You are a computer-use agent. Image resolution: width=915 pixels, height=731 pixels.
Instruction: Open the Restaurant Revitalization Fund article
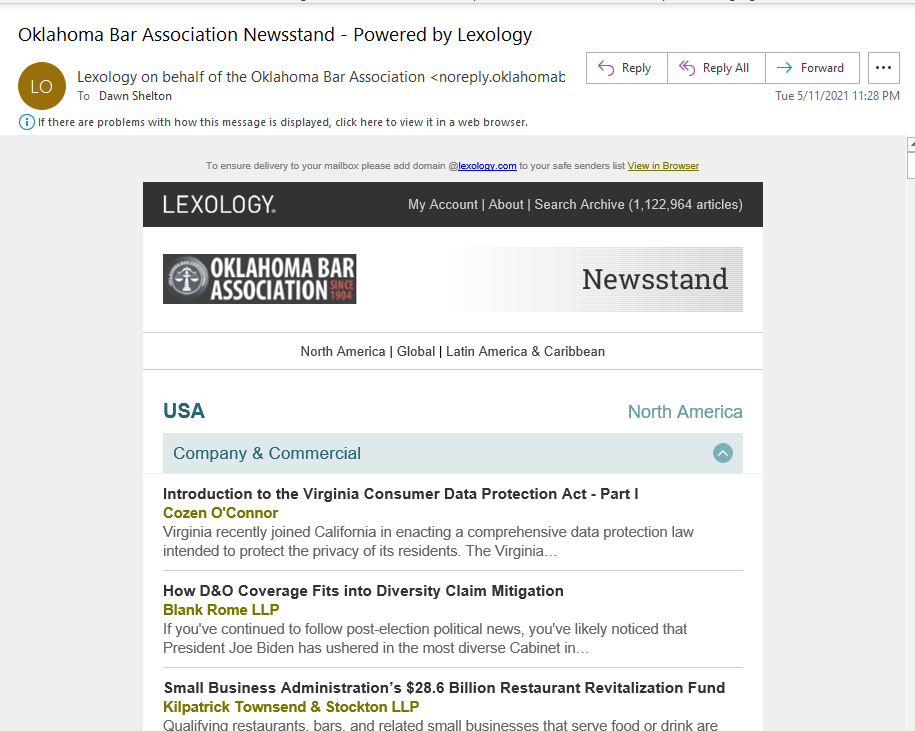pyautogui.click(x=444, y=688)
